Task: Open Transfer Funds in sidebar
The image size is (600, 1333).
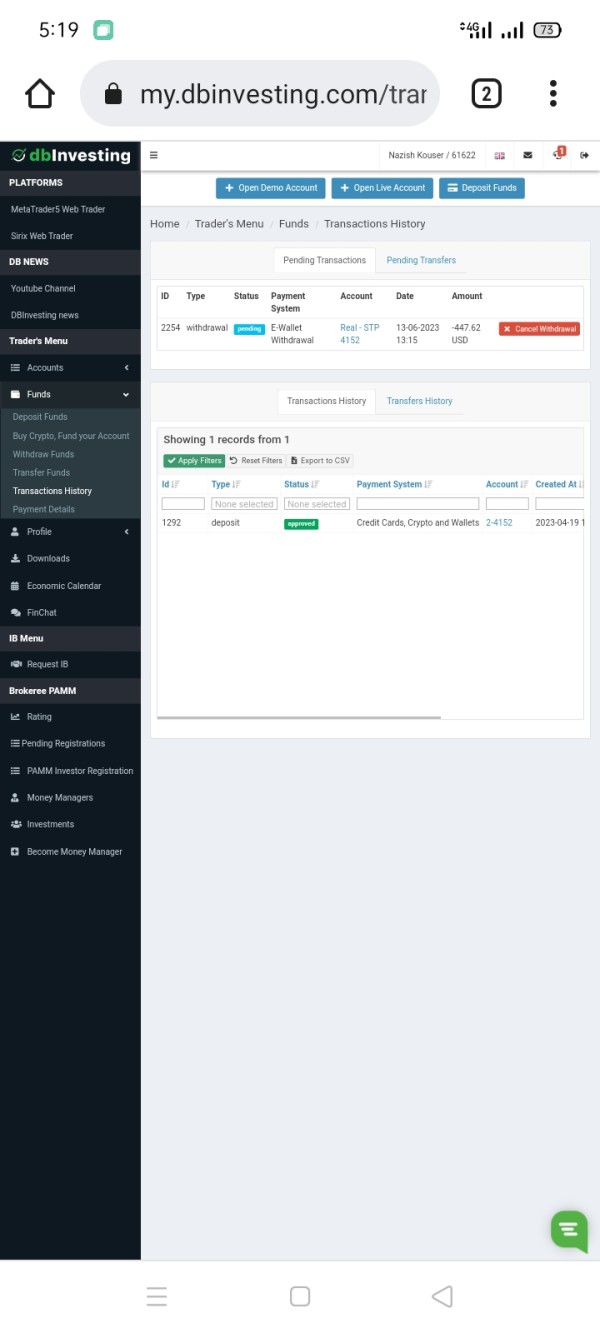Action: [41, 472]
